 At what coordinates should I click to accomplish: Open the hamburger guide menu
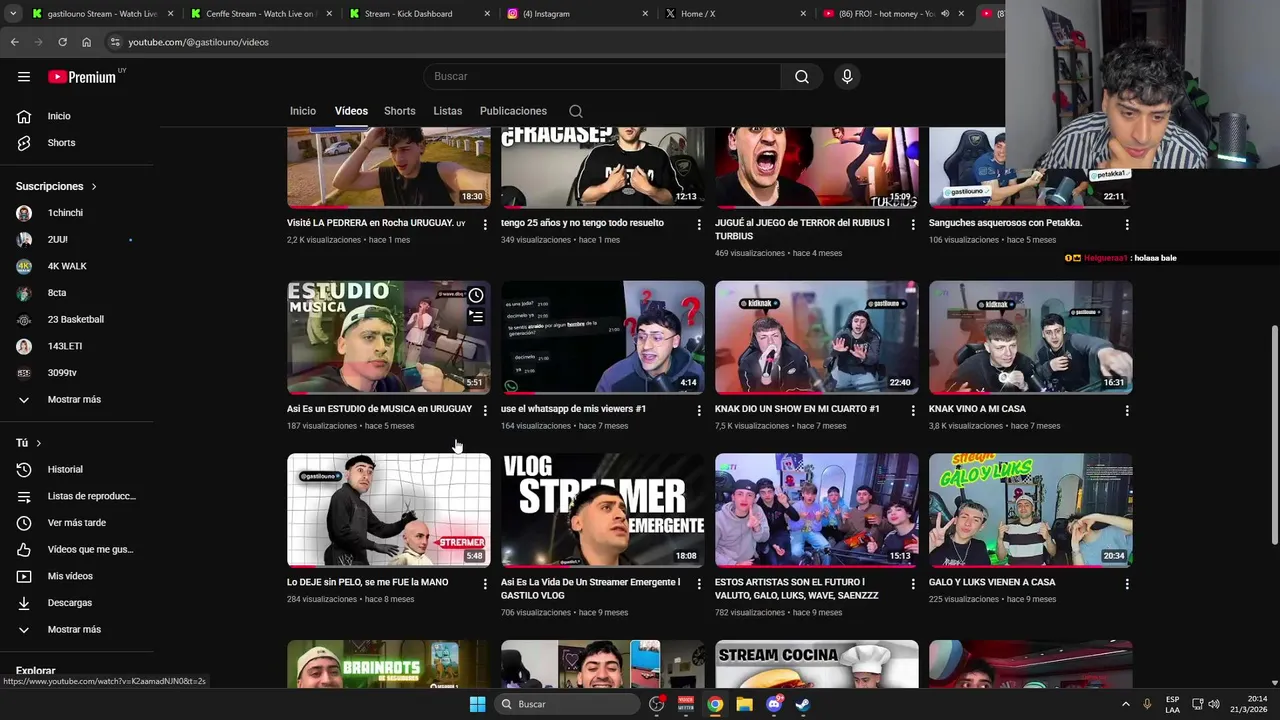point(24,77)
